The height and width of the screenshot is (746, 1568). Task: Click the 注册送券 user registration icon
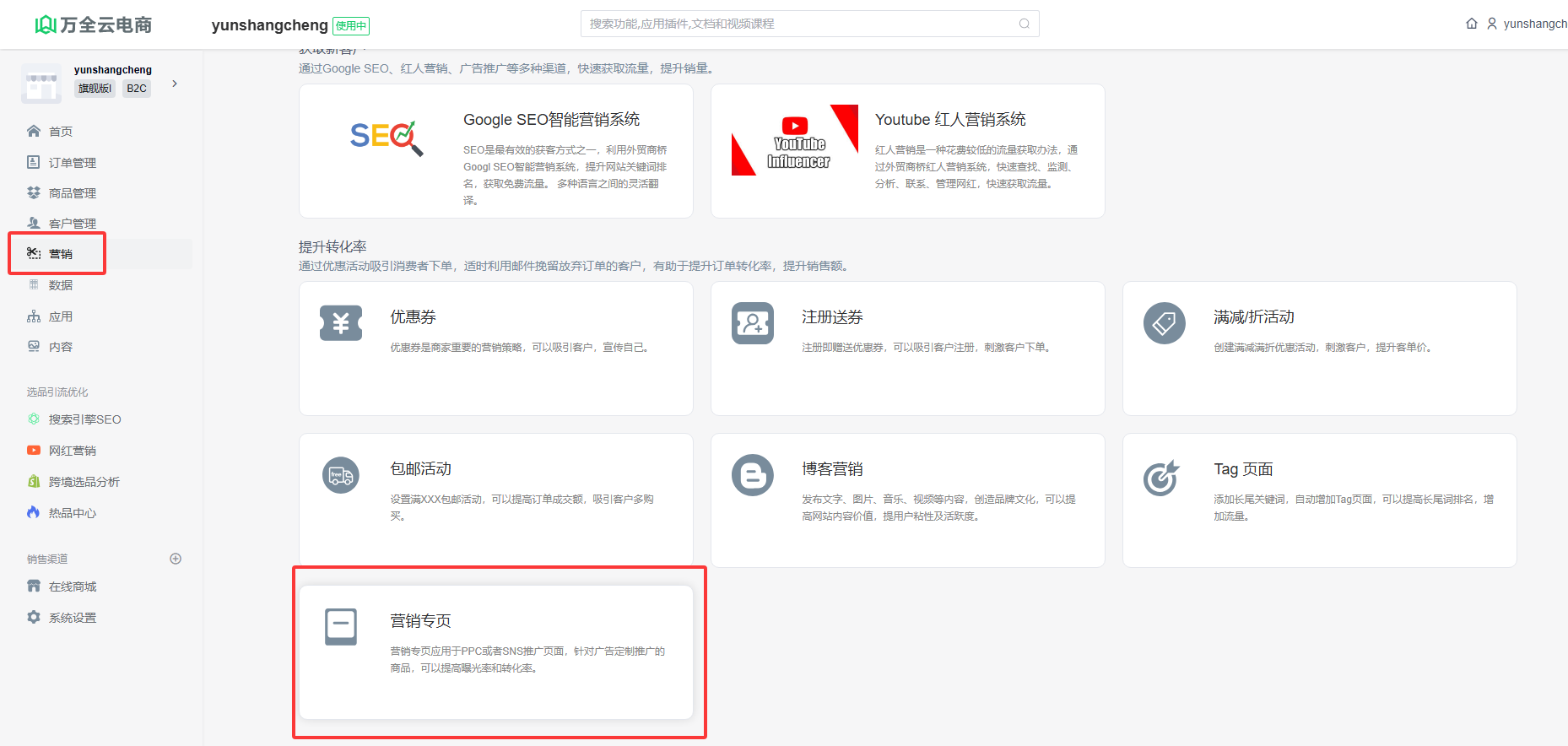[753, 323]
